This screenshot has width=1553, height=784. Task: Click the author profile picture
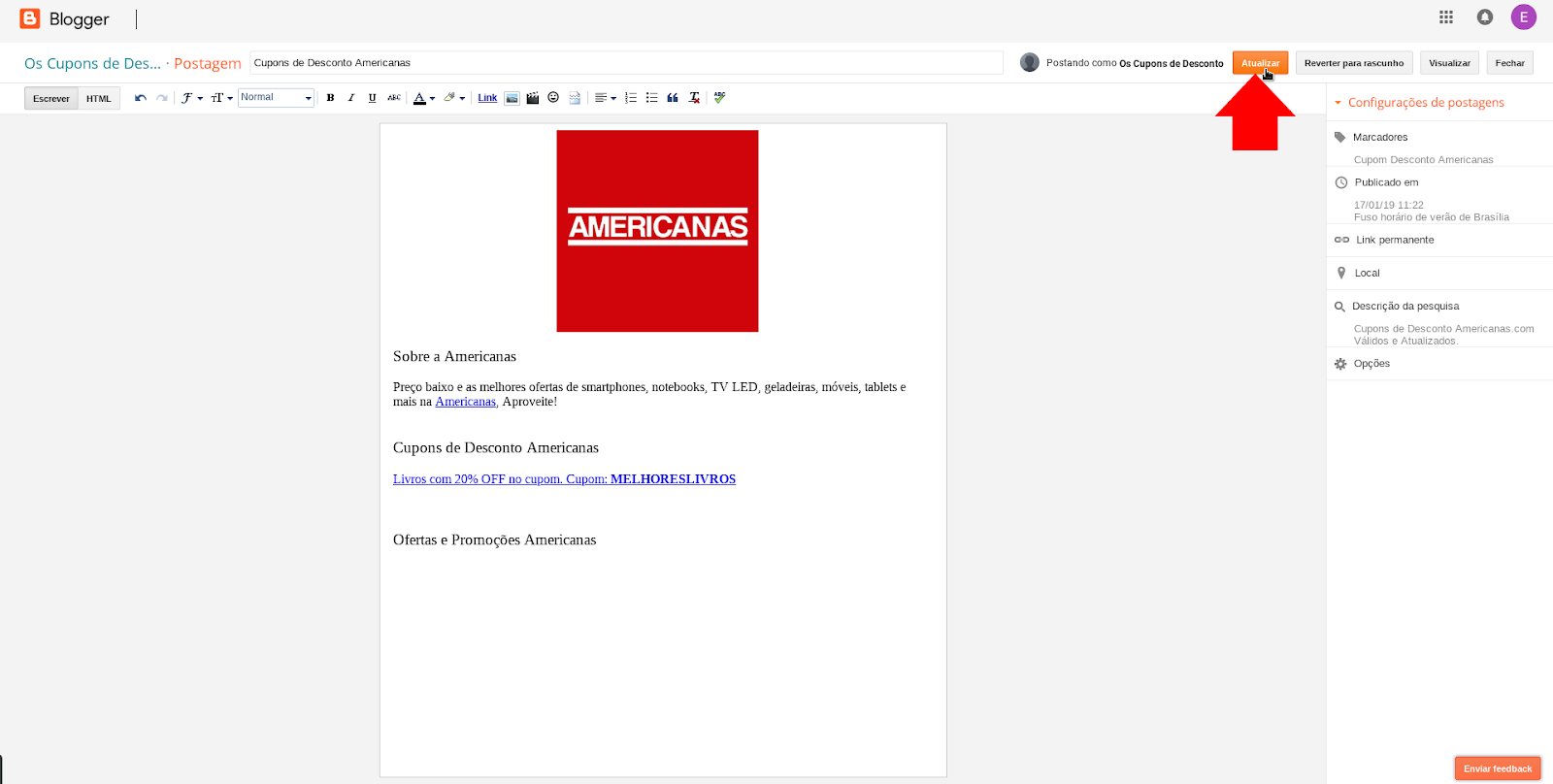click(x=1030, y=62)
